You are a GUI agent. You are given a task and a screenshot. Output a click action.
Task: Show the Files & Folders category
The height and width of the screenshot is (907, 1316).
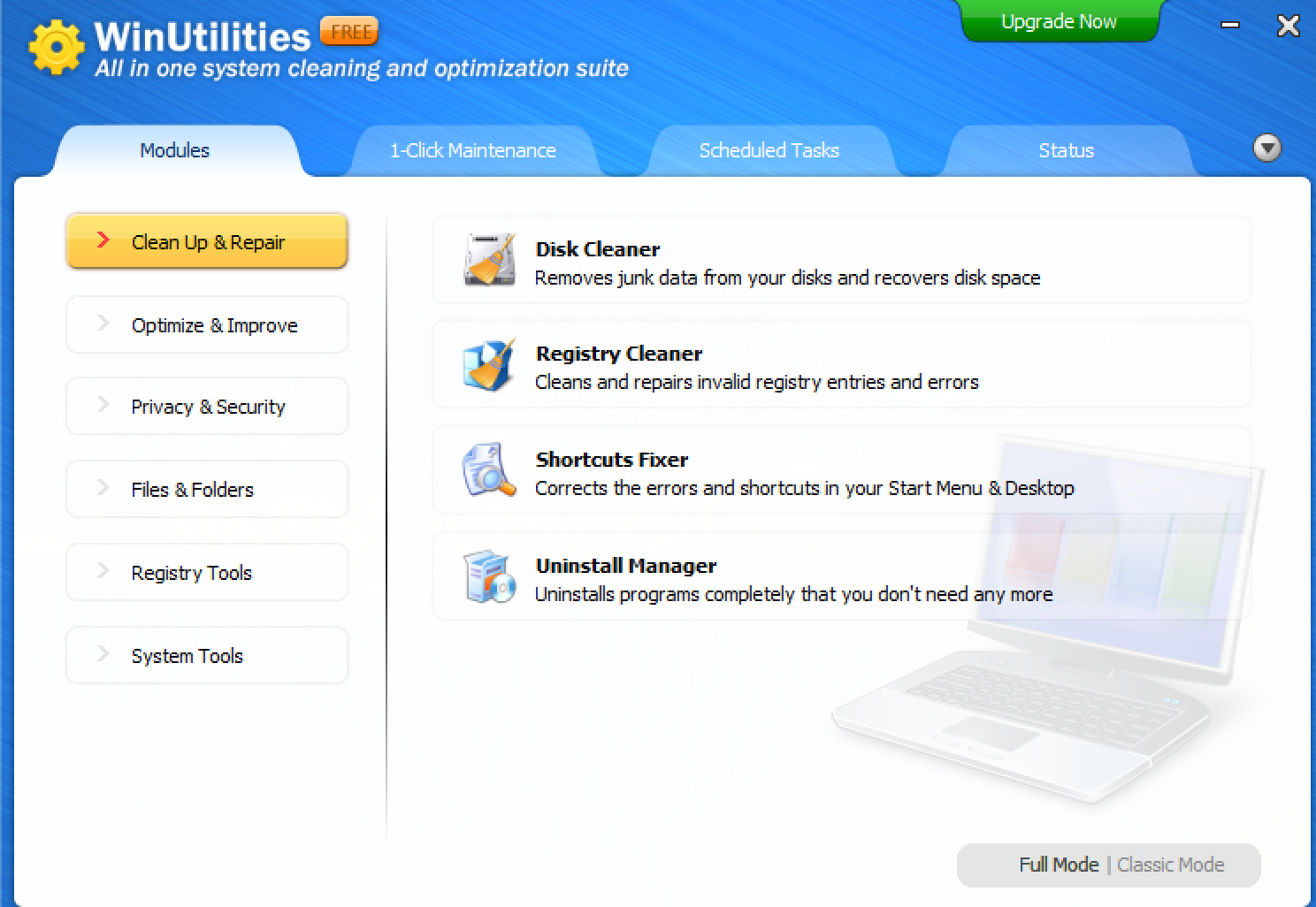coord(207,489)
